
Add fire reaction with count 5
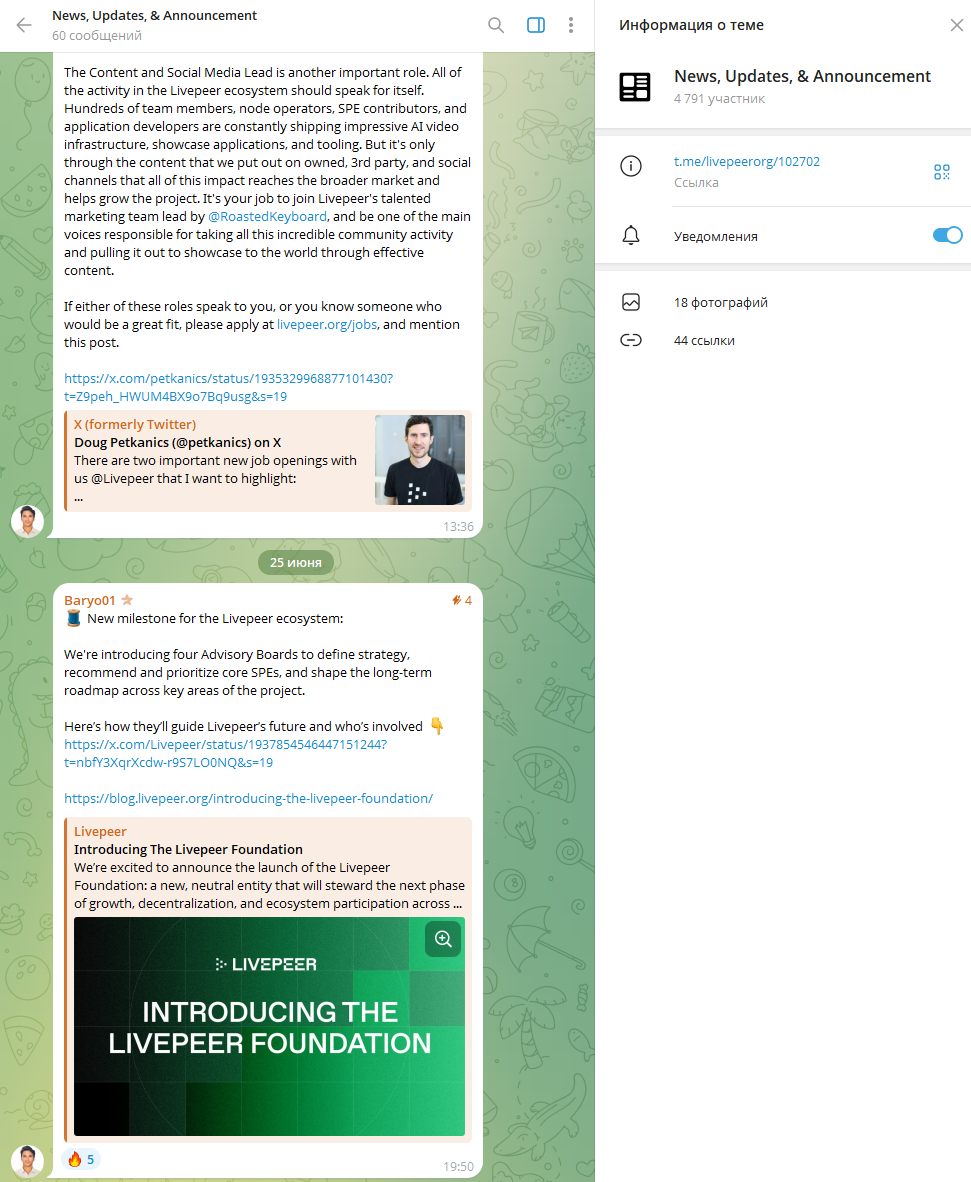pos(81,1159)
